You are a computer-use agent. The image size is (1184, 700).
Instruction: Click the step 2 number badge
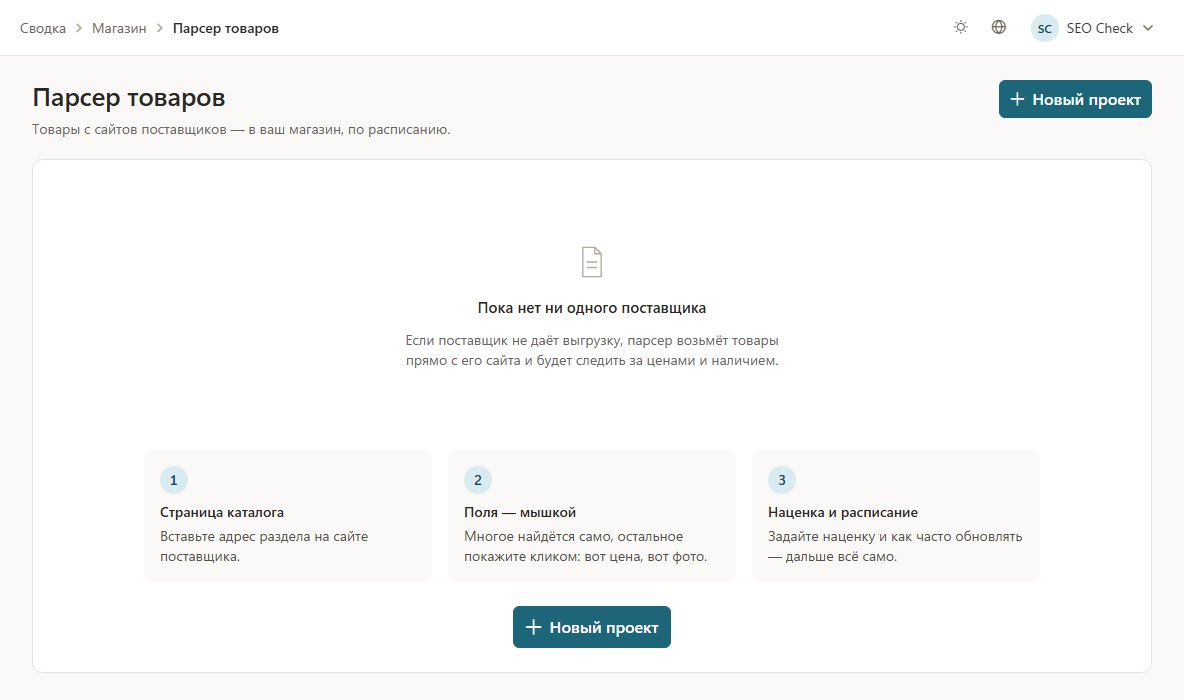[x=478, y=480]
